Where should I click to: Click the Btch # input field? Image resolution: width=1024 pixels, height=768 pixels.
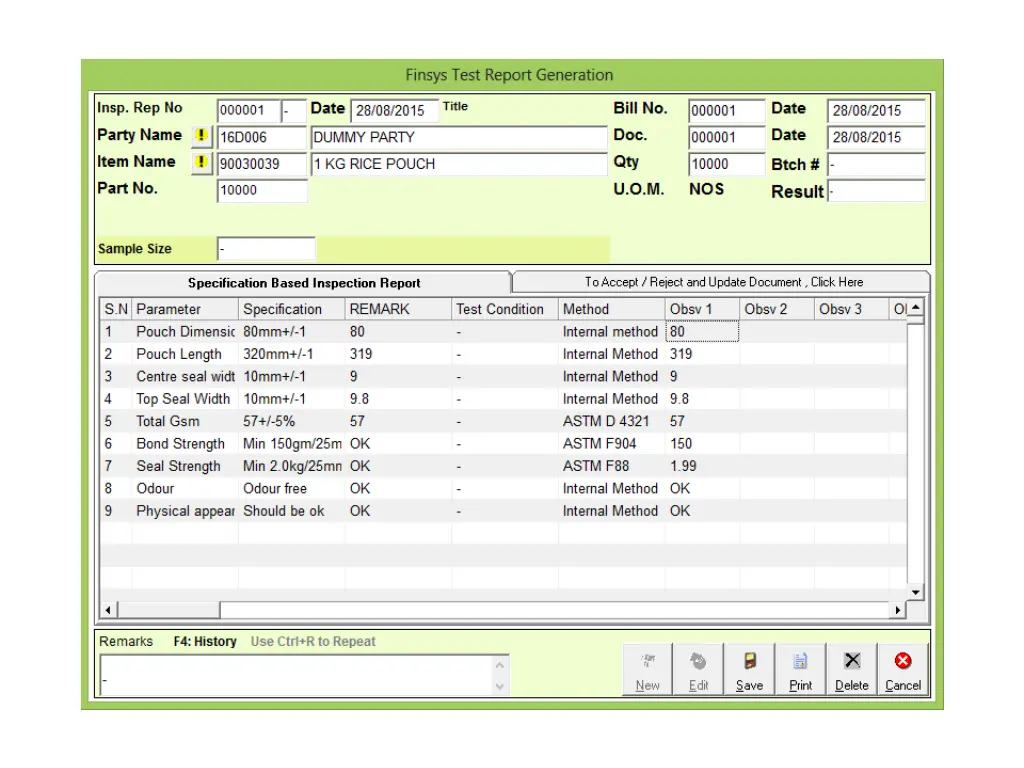click(876, 164)
